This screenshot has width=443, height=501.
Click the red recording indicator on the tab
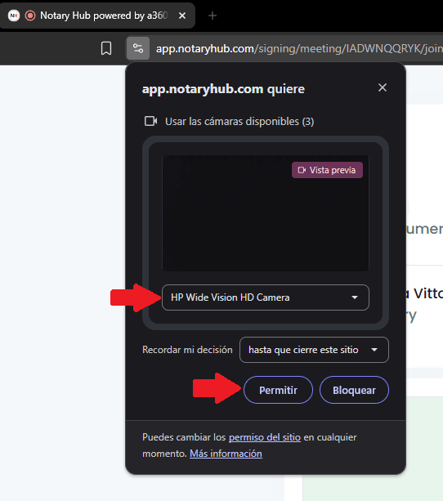30,15
